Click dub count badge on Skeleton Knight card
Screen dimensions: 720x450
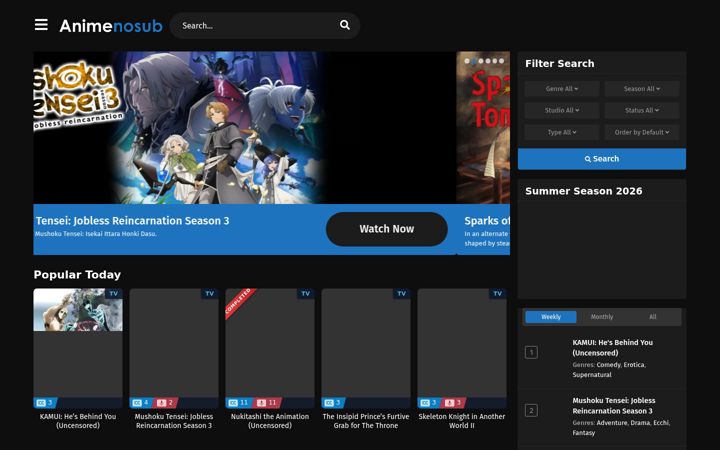tap(454, 403)
